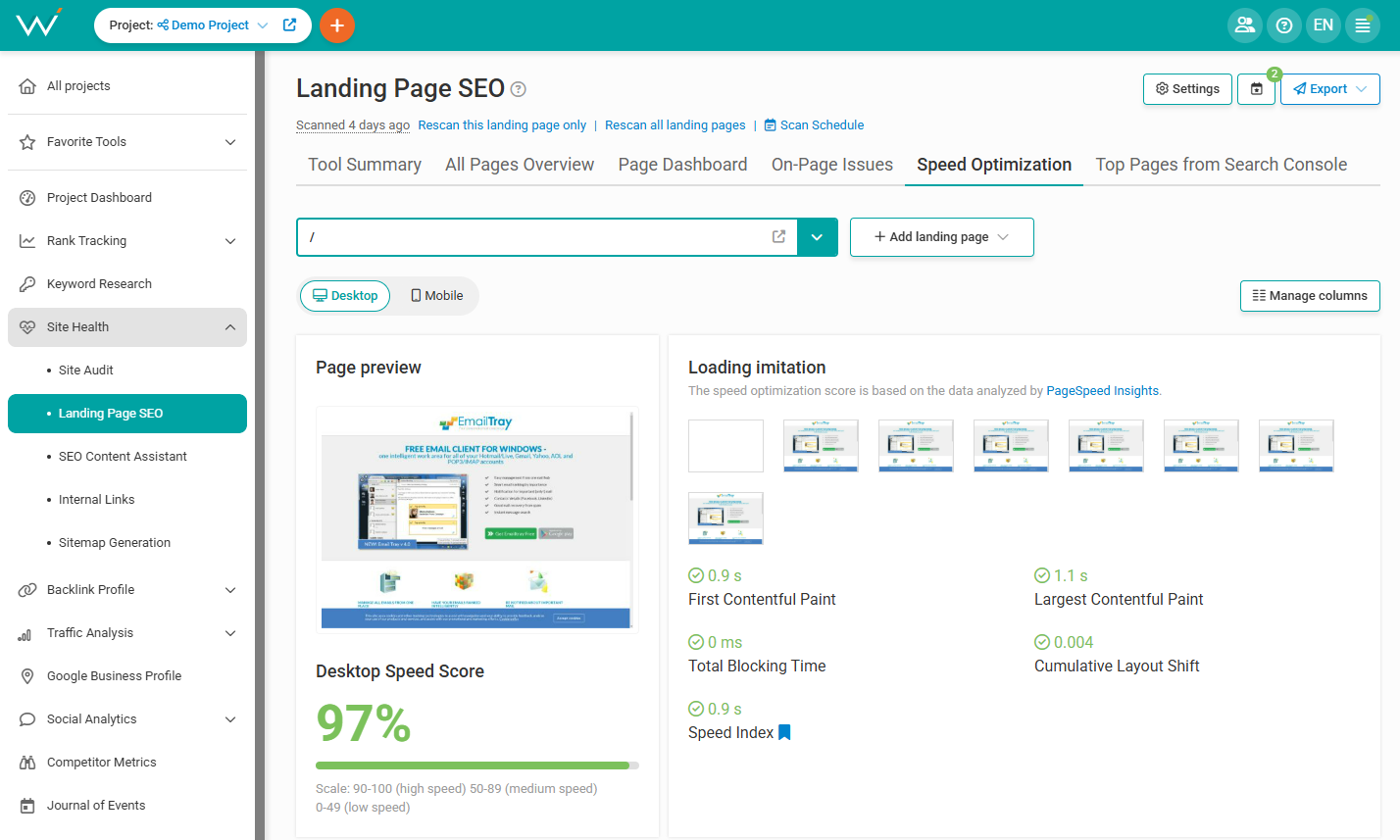Click the Keyword Research key icon
The image size is (1400, 840).
27,284
